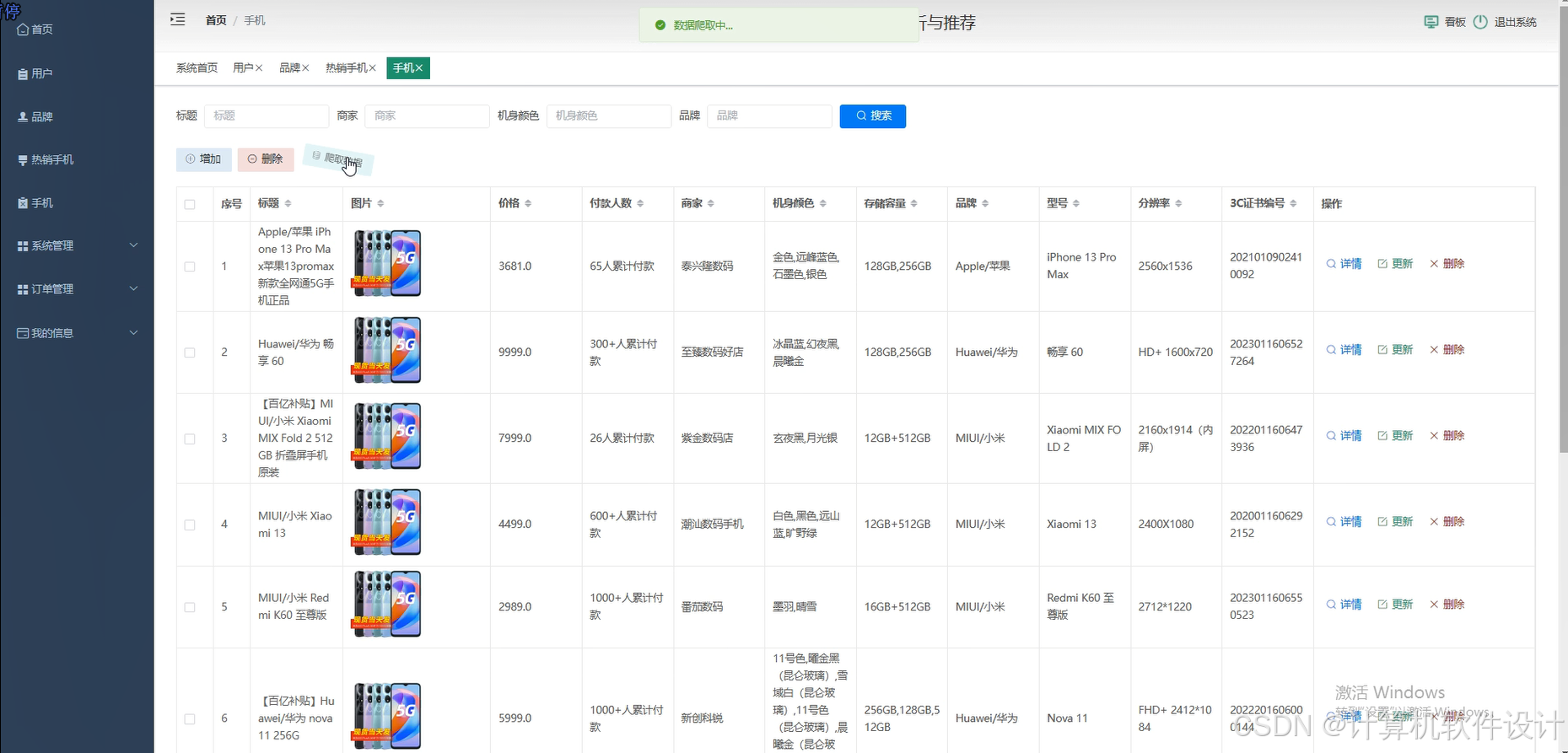Tick the checkbox for row 2 Huawei 畅享 60
The height and width of the screenshot is (753, 1568).
(190, 352)
